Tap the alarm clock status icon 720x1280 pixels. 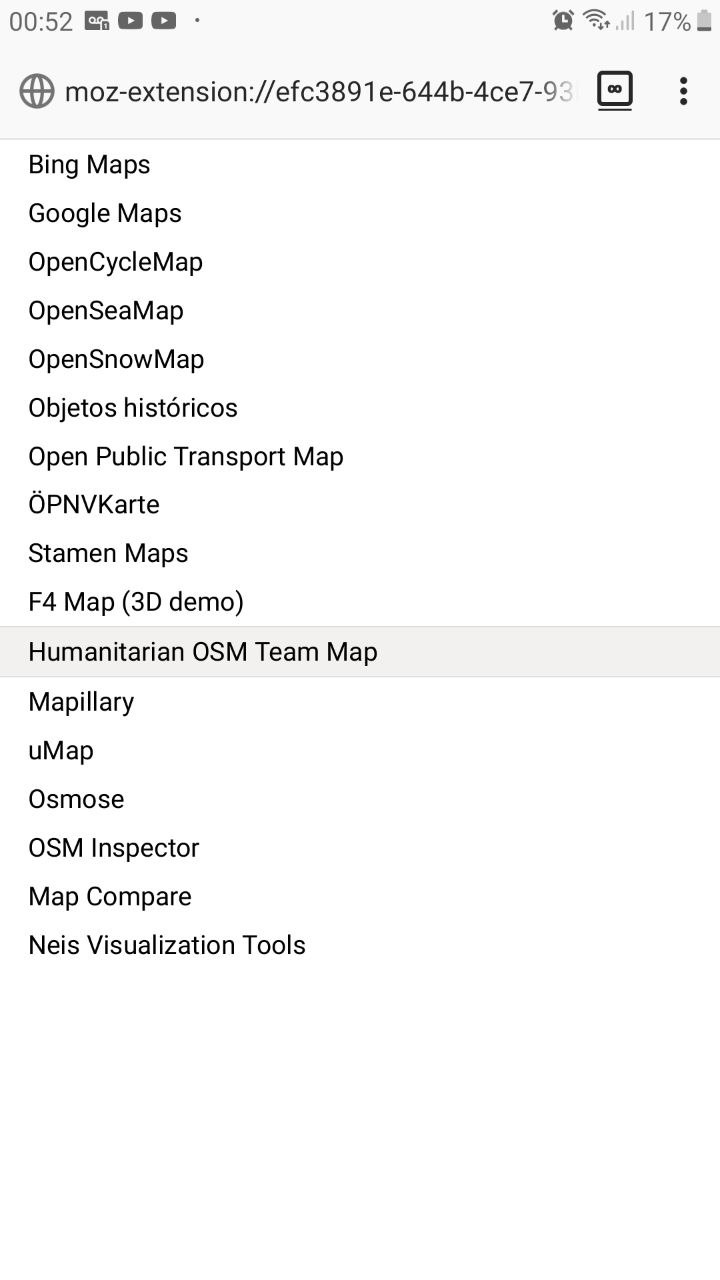click(x=563, y=20)
